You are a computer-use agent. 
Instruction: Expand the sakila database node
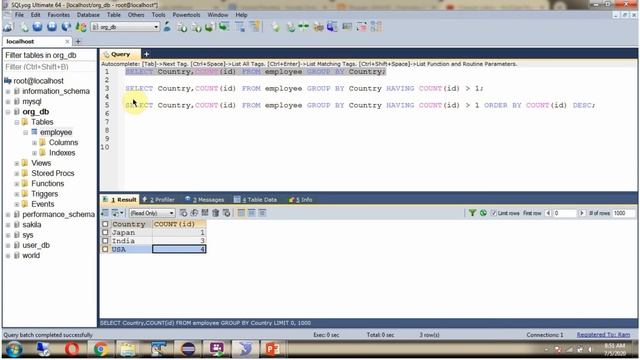[8, 225]
